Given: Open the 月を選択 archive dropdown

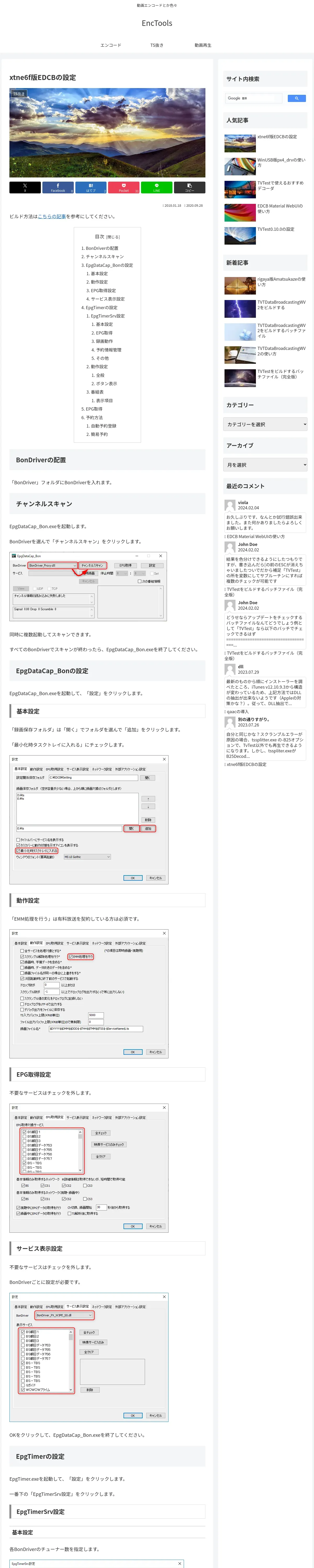Looking at the screenshot, I should tap(265, 465).
